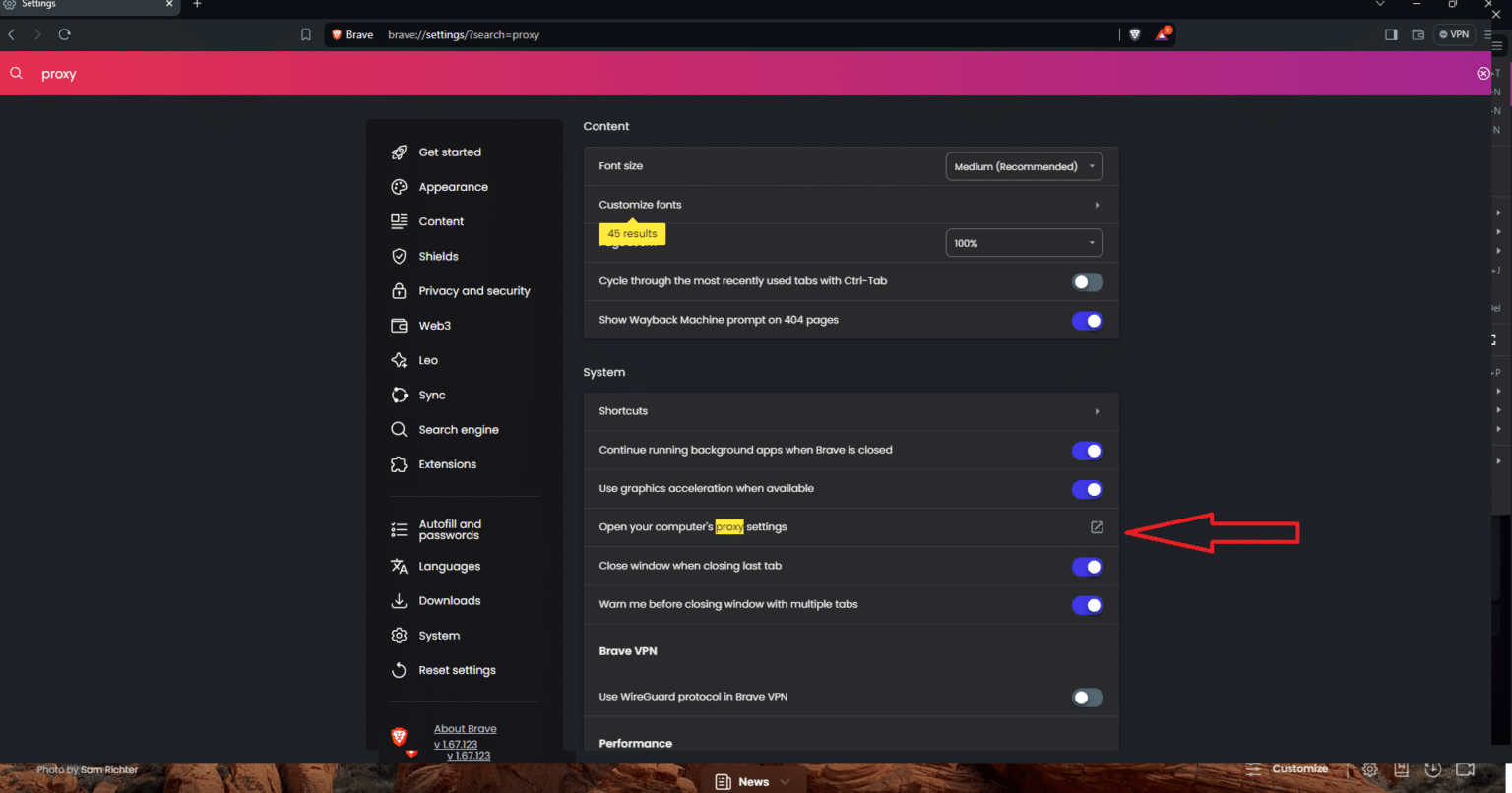Open the Font size dropdown
Viewport: 1512px width, 793px height.
click(x=1024, y=165)
